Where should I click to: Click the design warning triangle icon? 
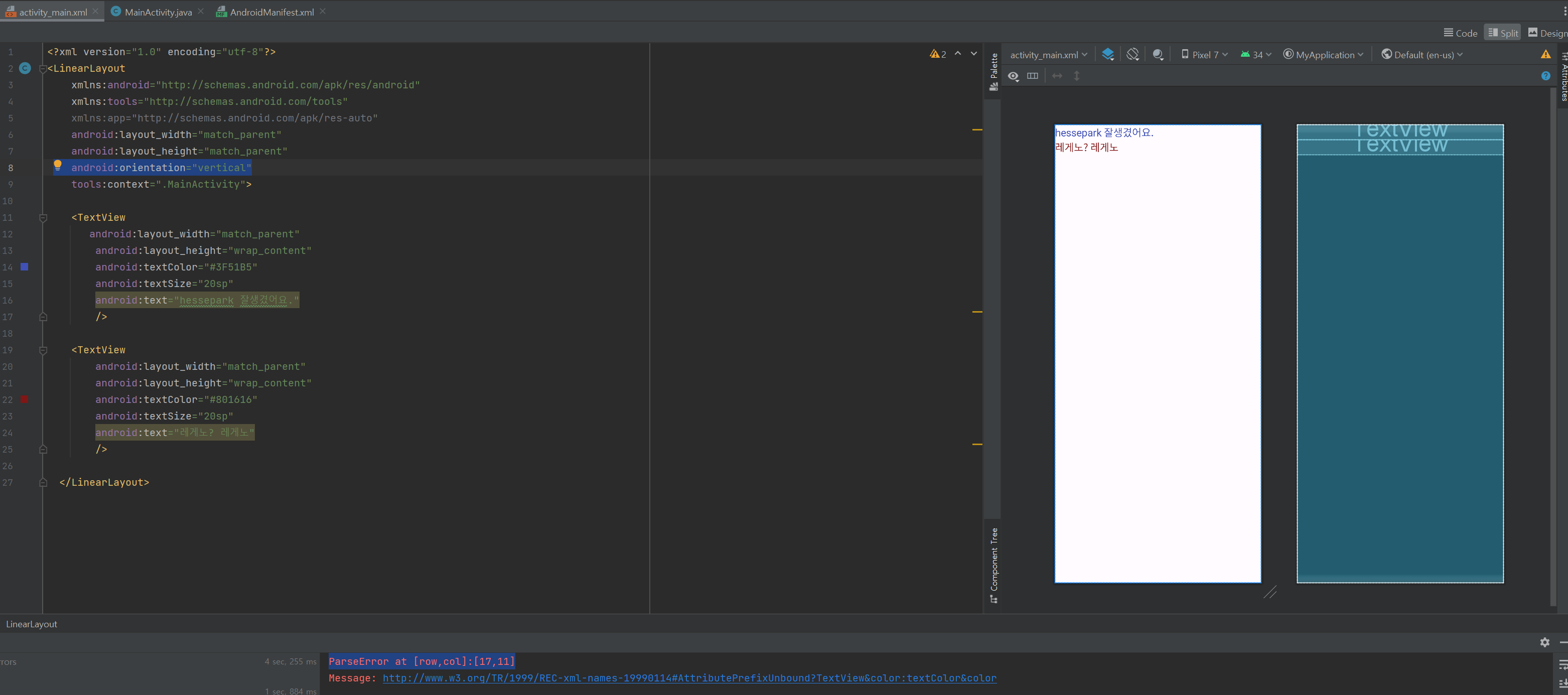[x=1545, y=55]
